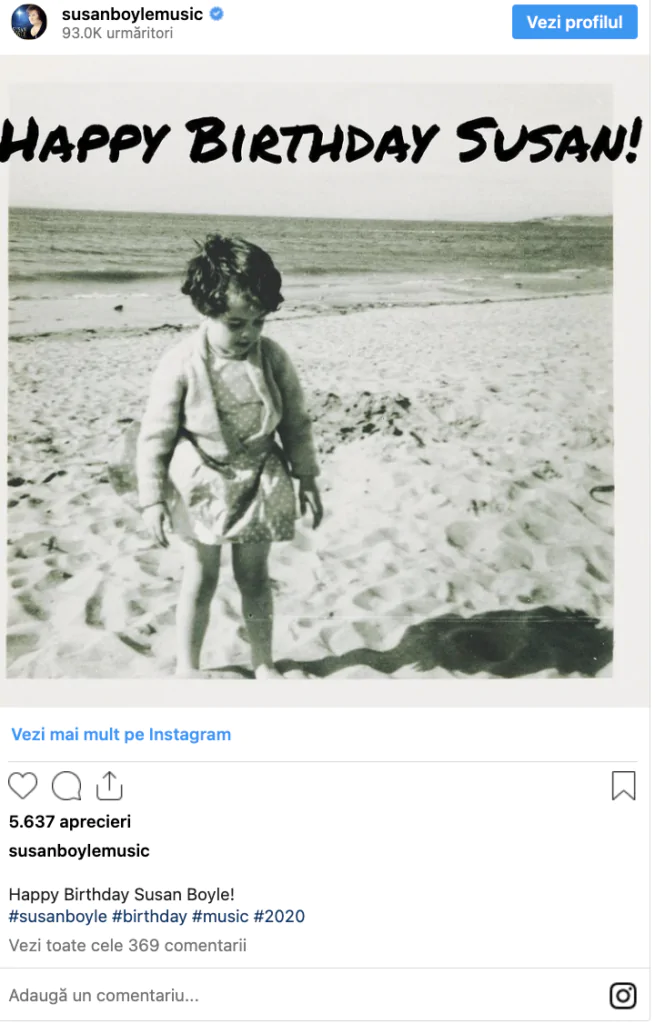The image size is (655, 1024).
Task: Open the beach childhood photo
Action: pos(310,381)
